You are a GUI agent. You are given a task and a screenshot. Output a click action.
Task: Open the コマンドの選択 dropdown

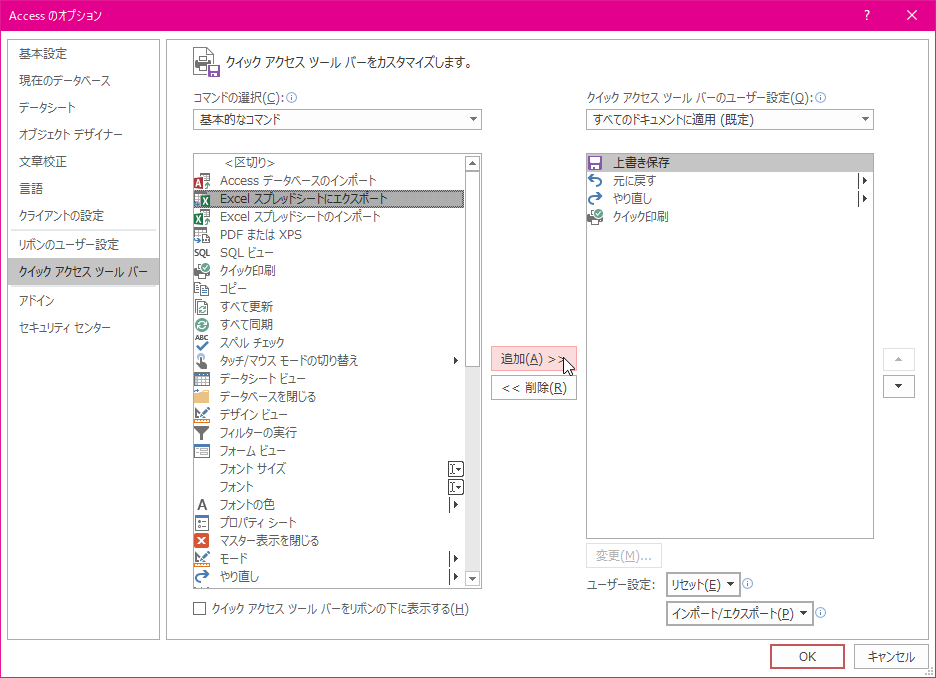(337, 120)
